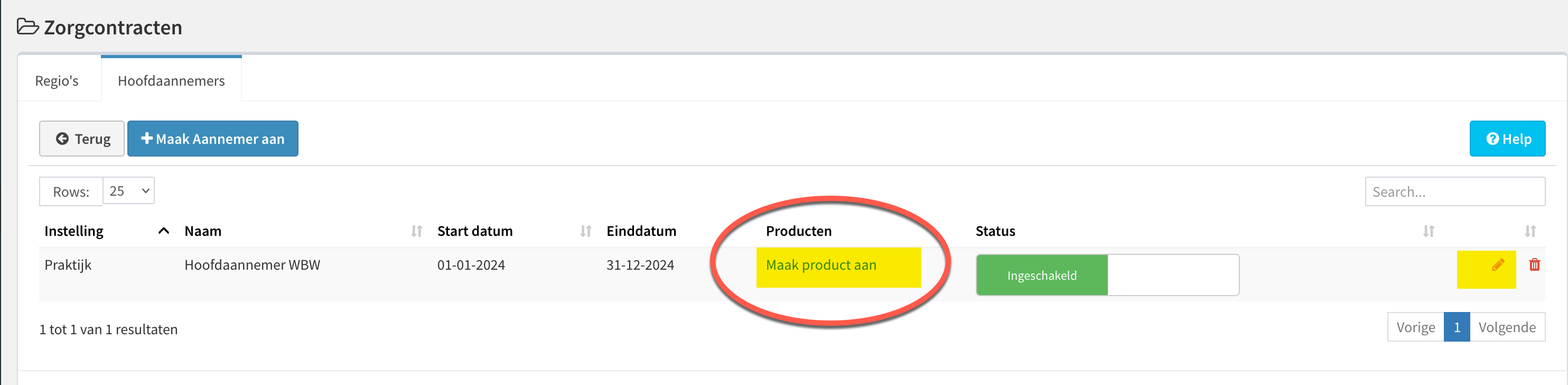Go to the Volgende page

tap(1507, 327)
